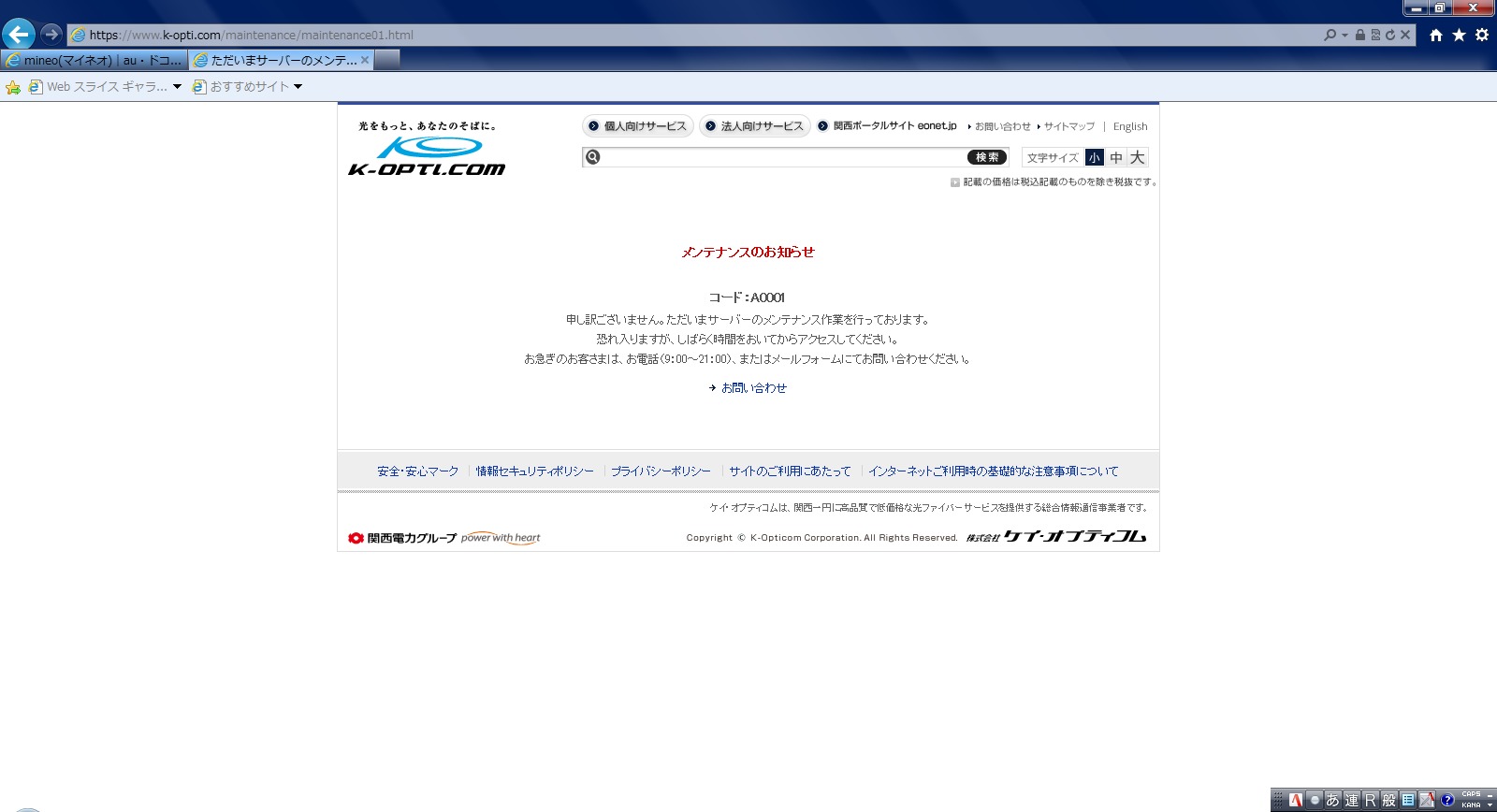Image resolution: width=1497 pixels, height=812 pixels.
Task: Close the ただいまサーバーのメンテ... tab
Action: tap(365, 60)
